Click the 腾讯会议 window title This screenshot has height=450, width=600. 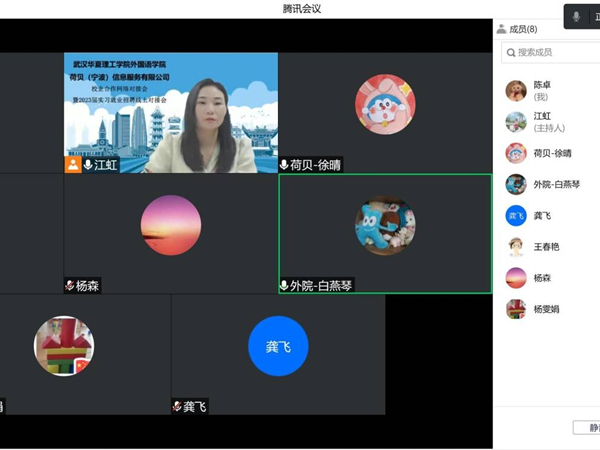(x=302, y=9)
